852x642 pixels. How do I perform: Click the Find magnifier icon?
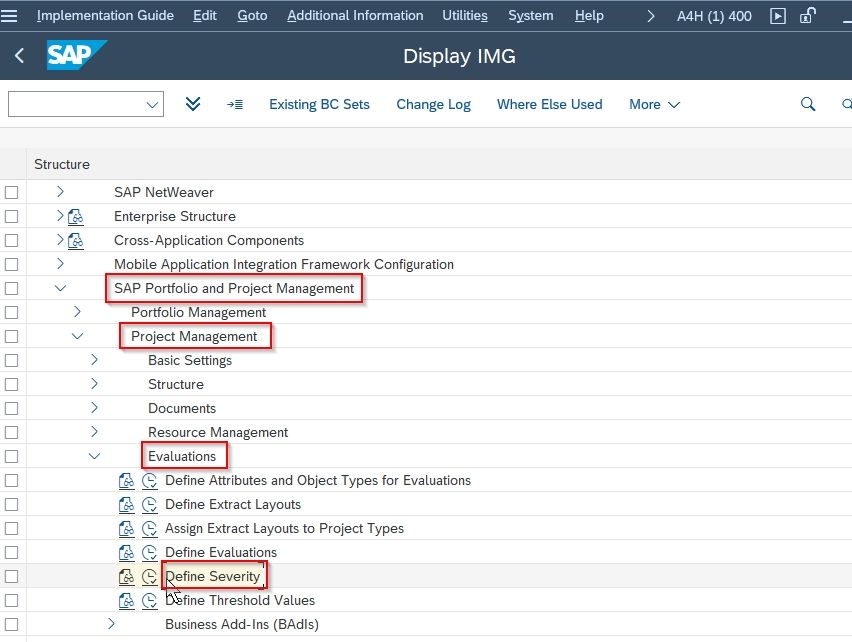click(x=808, y=104)
